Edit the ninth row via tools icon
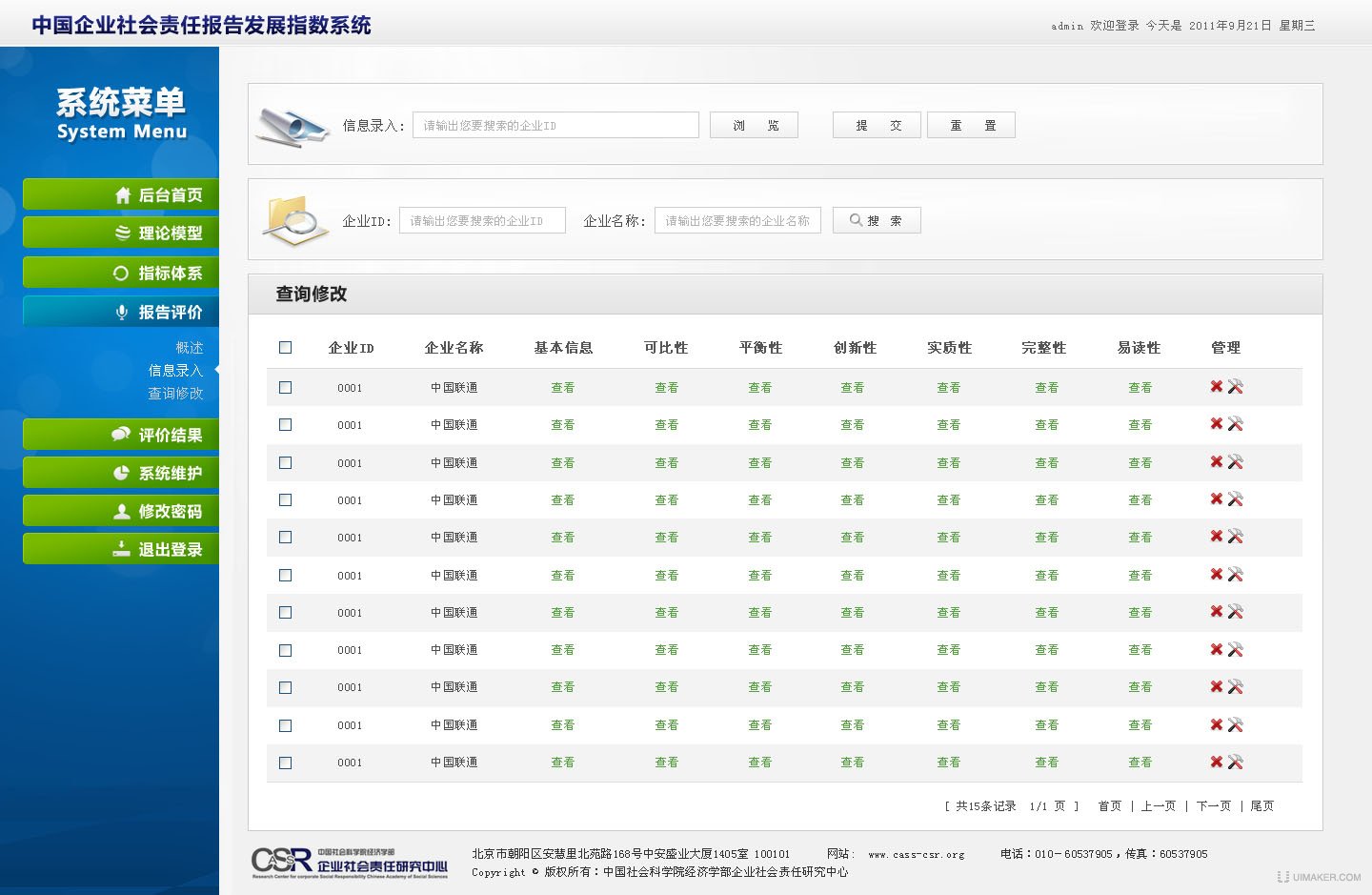1372x895 pixels. point(1235,686)
